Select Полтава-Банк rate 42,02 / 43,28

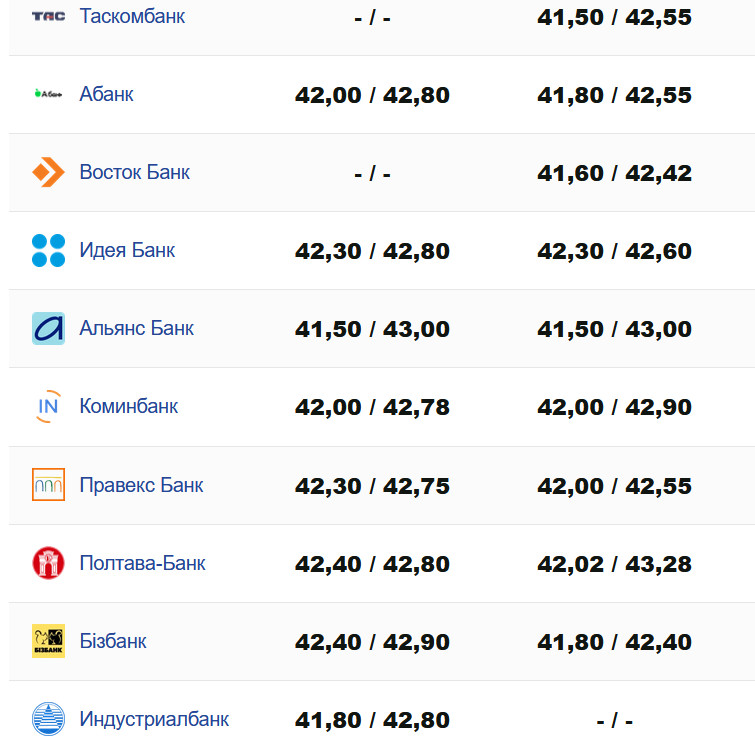pos(614,564)
